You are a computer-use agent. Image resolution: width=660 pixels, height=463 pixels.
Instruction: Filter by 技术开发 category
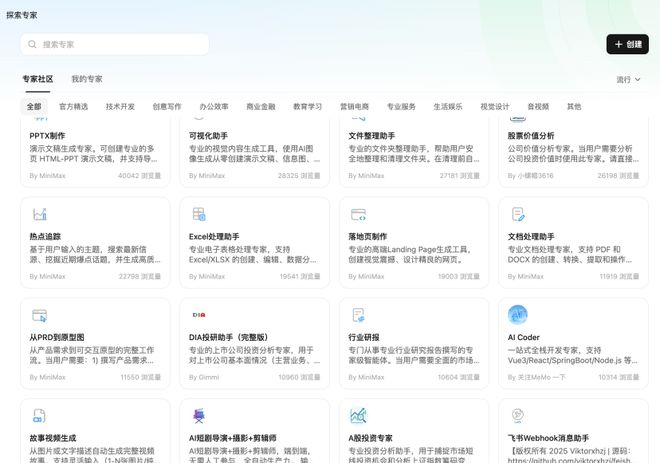pos(120,106)
